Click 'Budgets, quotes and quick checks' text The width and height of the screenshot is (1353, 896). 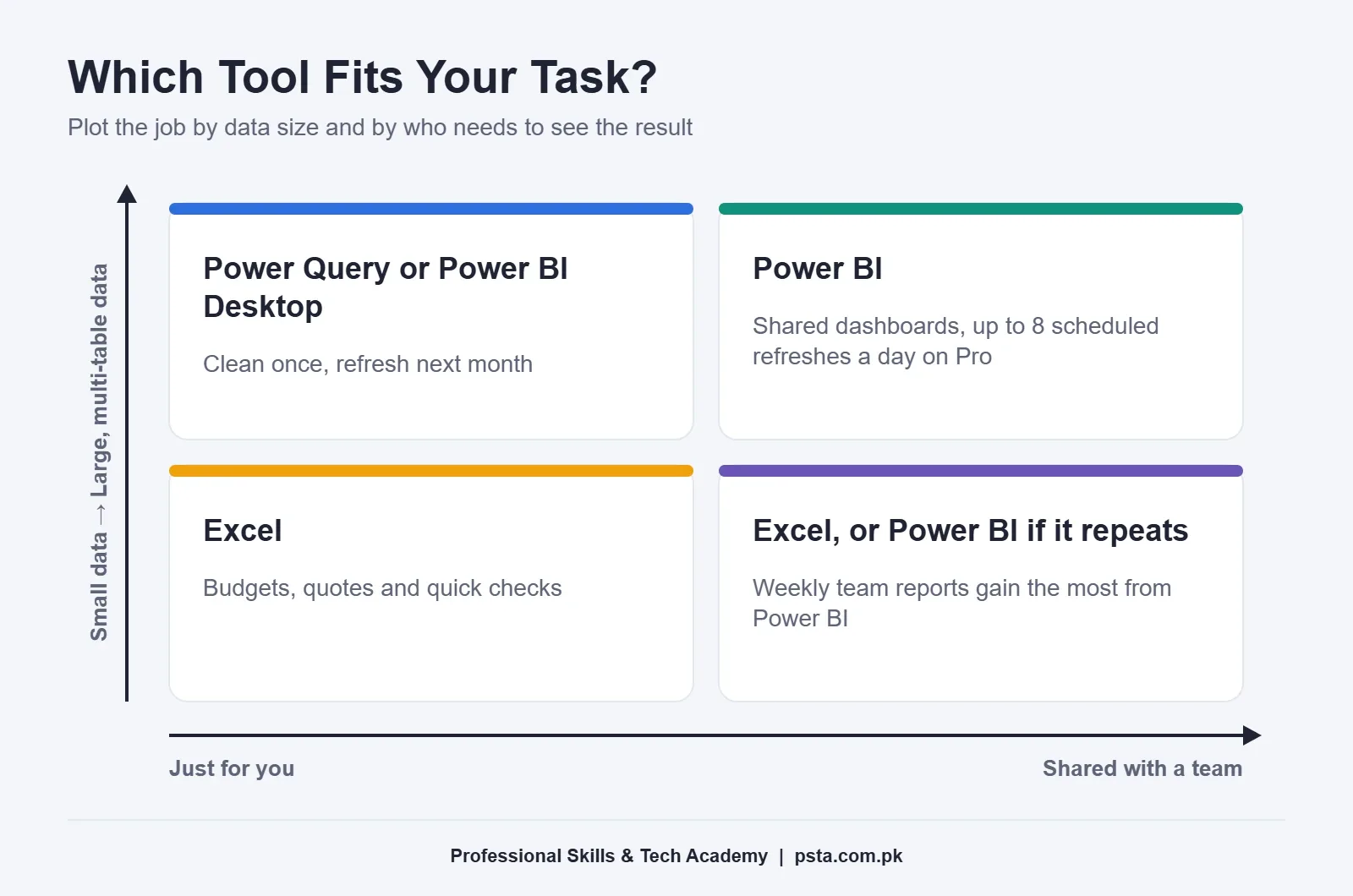(x=382, y=588)
